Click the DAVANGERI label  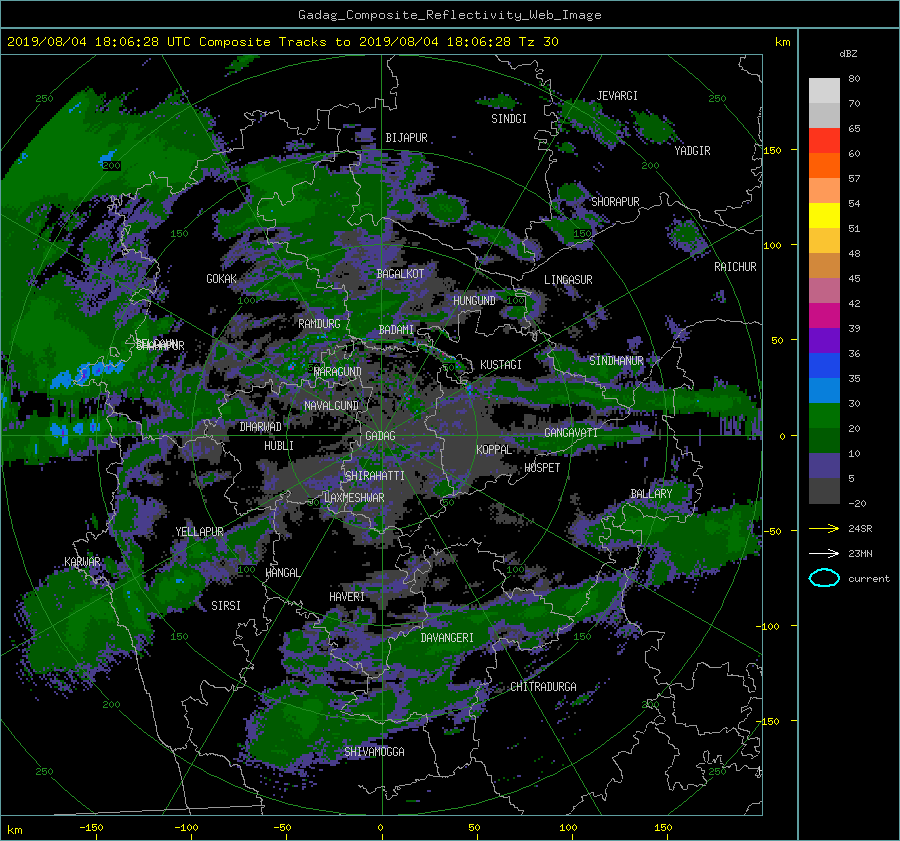click(447, 638)
